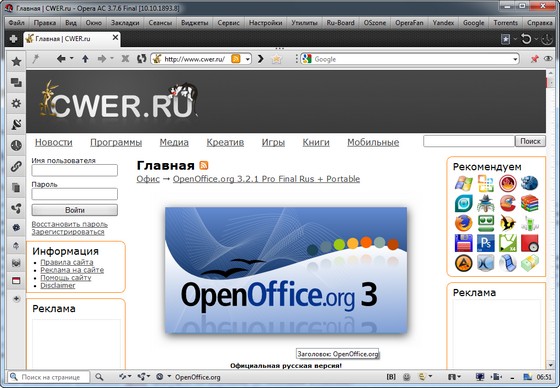560x388 pixels.
Task: Open OpenOffice.org 3.2.1 Pro Final Rus link
Action: point(266,179)
